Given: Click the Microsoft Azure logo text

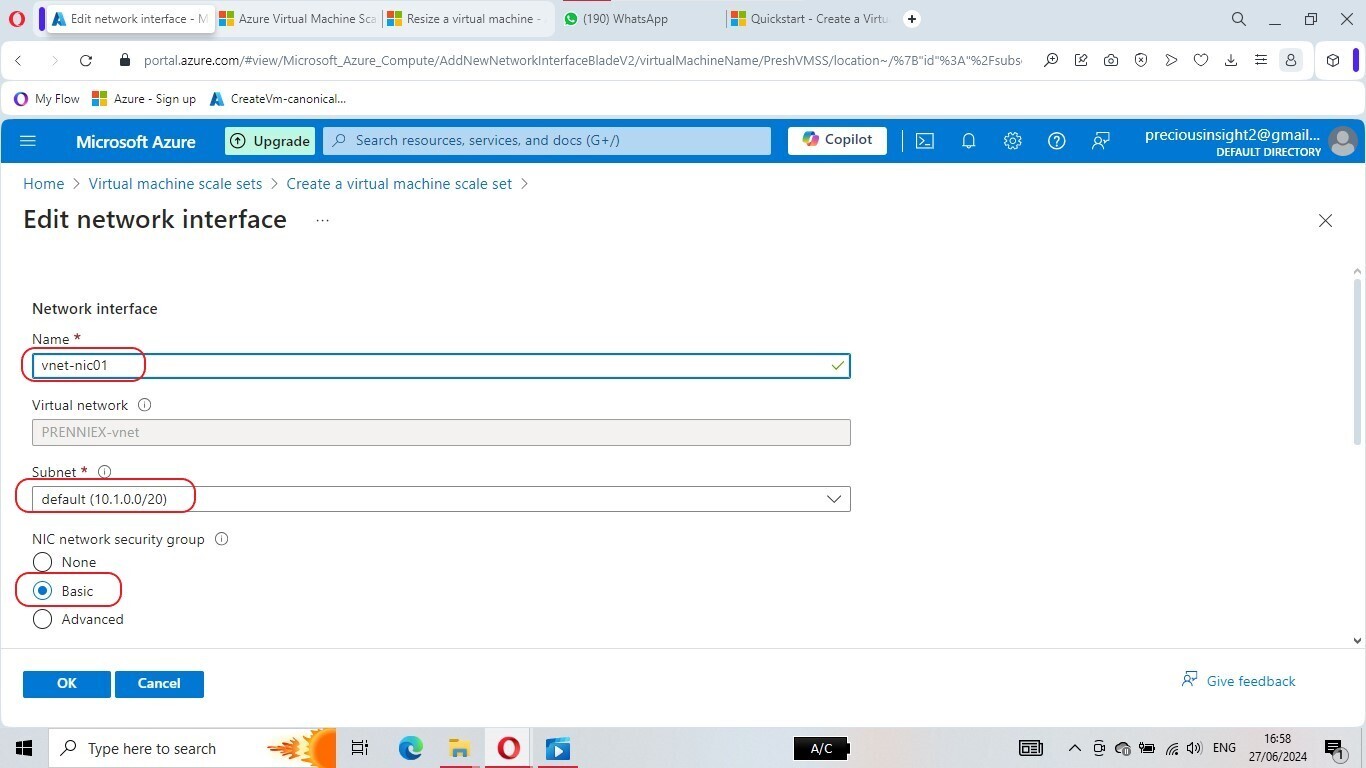Looking at the screenshot, I should [136, 142].
